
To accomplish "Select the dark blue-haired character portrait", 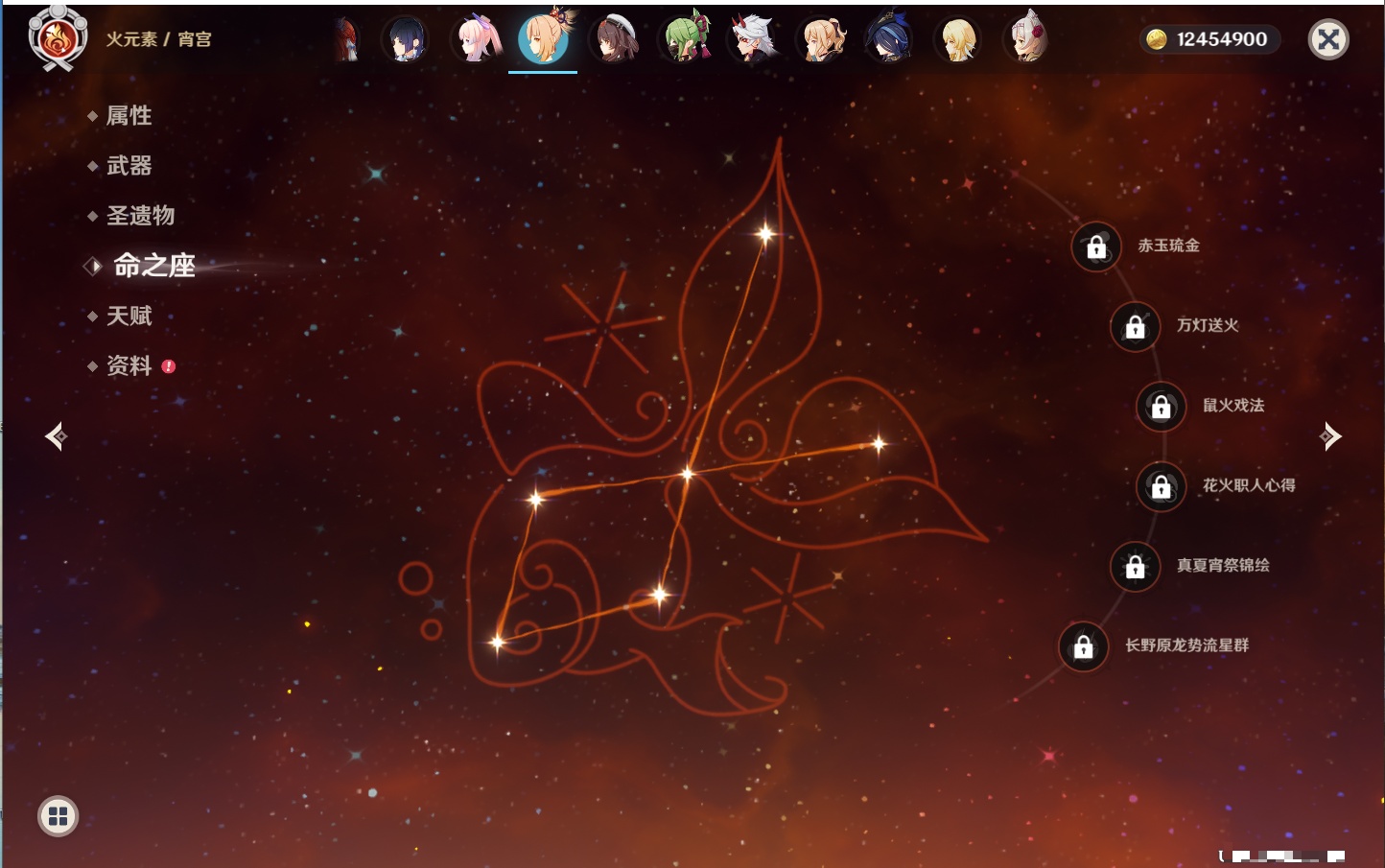I will [405, 39].
